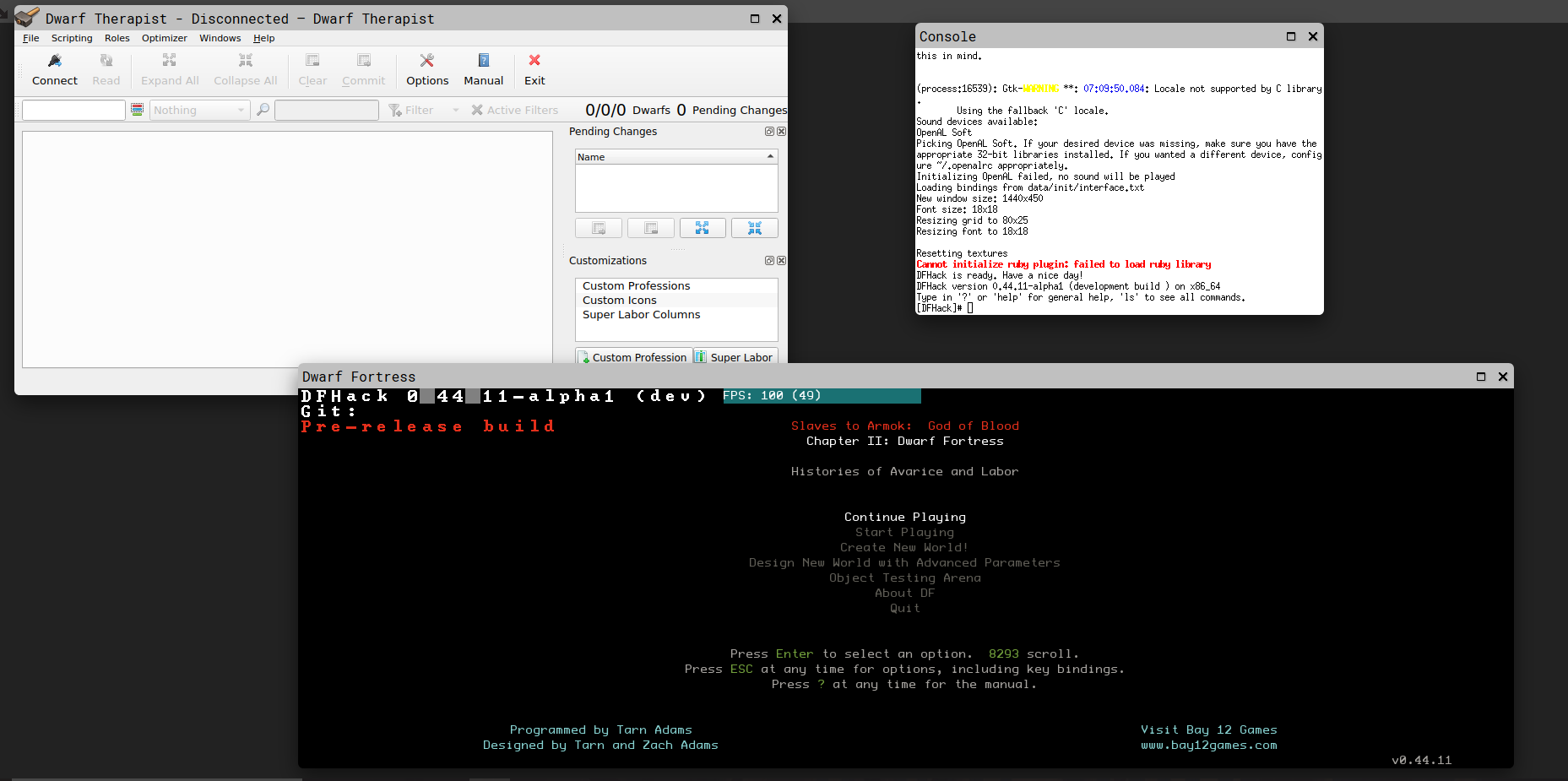Click the first Pending Changes commit-table button
Viewport: 1568px width, 781px height.
pos(599,228)
